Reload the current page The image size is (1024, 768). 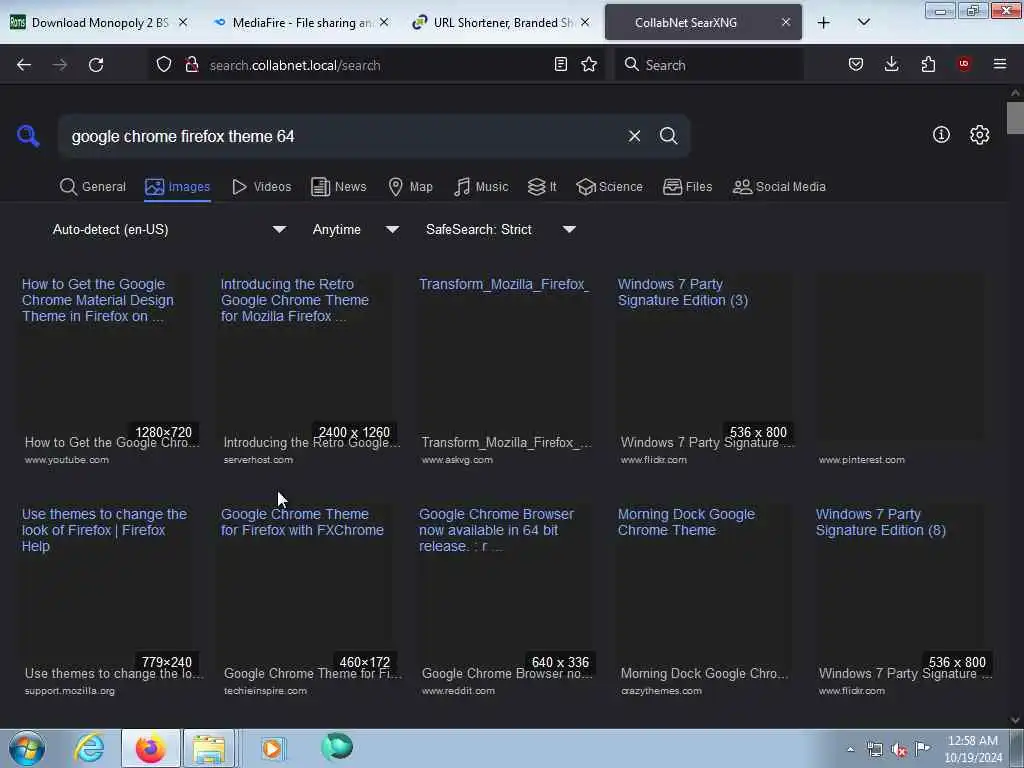[96, 65]
